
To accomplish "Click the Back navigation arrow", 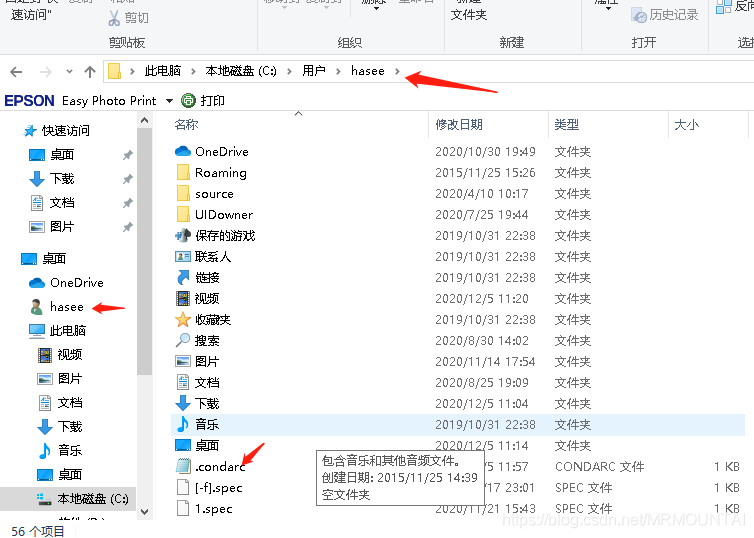I will click(x=16, y=72).
